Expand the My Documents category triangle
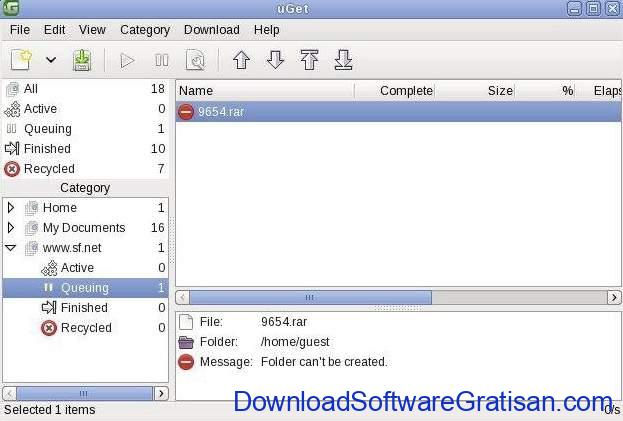This screenshot has height=421, width=623. (11, 228)
